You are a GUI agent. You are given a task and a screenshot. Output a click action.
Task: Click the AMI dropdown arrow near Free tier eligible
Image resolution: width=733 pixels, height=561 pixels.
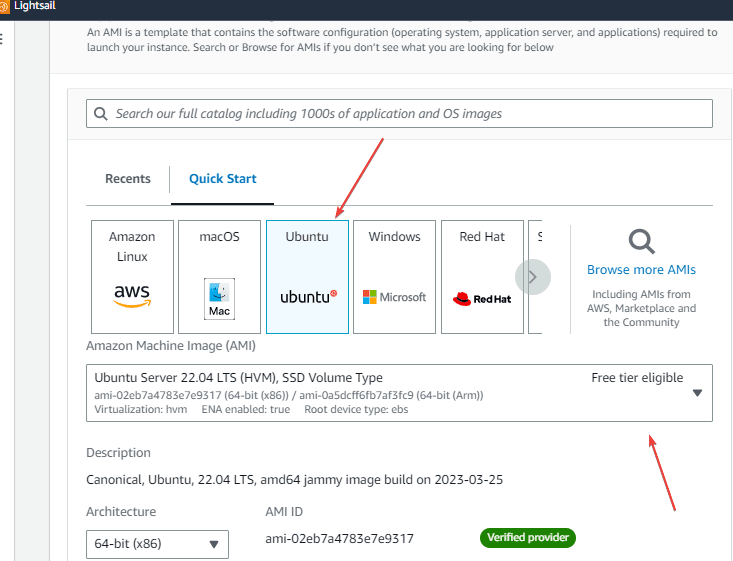pos(697,393)
